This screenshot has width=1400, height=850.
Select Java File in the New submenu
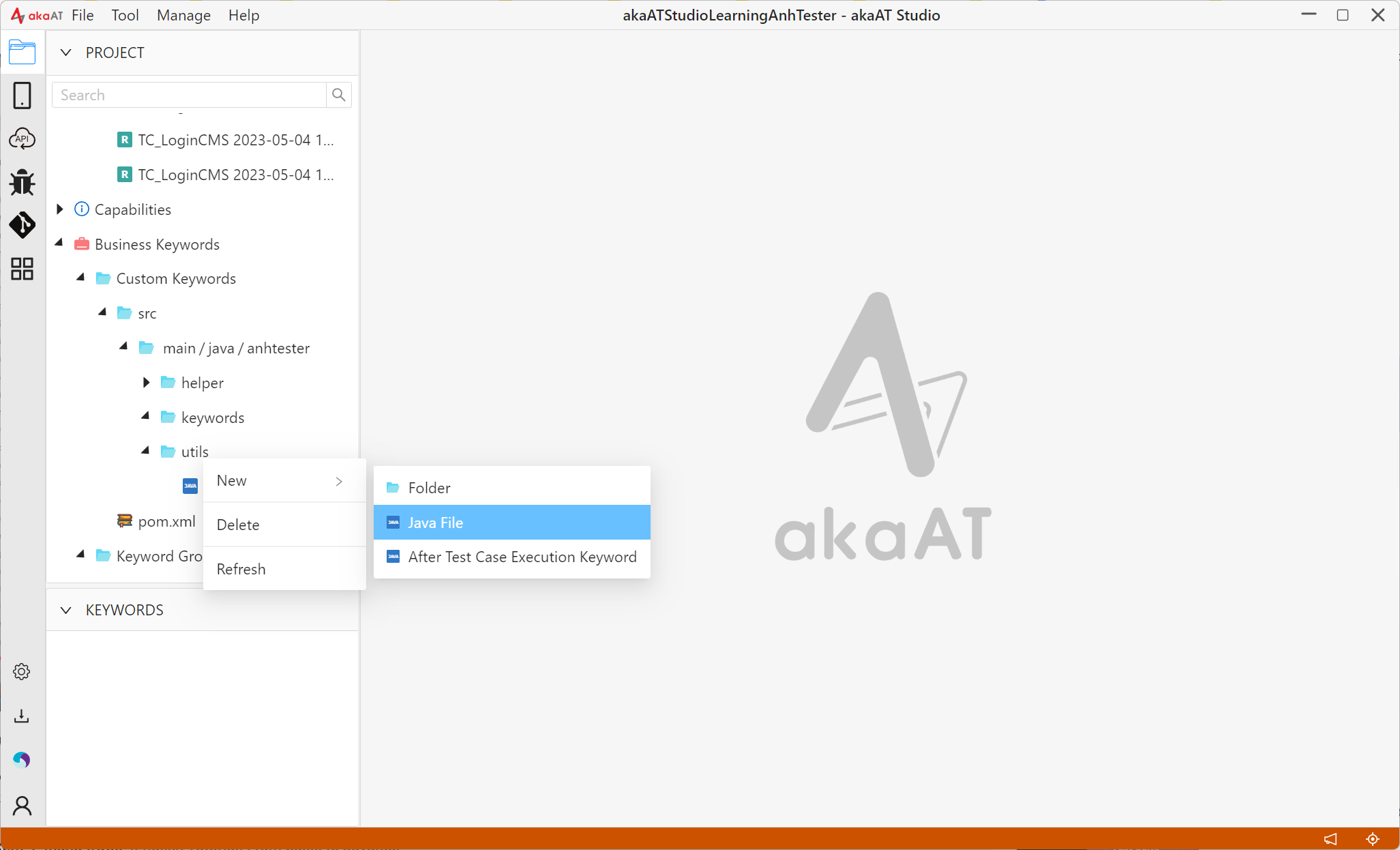click(x=512, y=523)
